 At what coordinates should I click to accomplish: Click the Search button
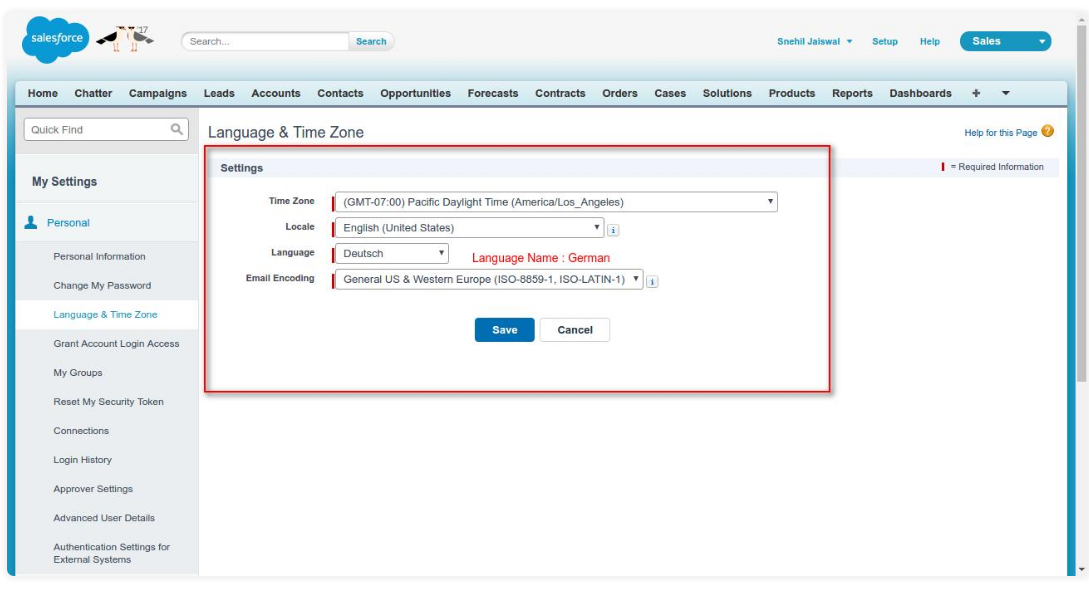coord(371,42)
